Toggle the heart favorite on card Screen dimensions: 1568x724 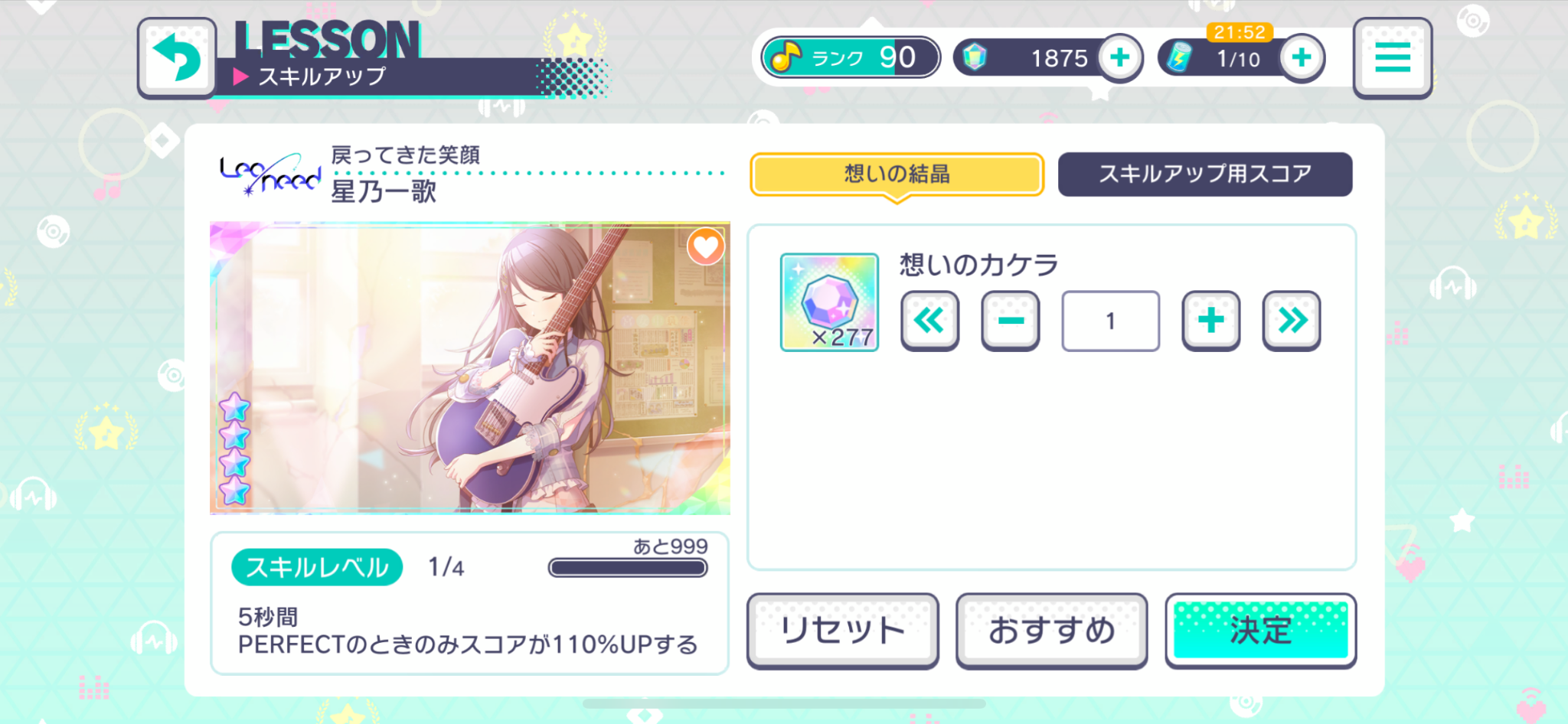click(705, 246)
